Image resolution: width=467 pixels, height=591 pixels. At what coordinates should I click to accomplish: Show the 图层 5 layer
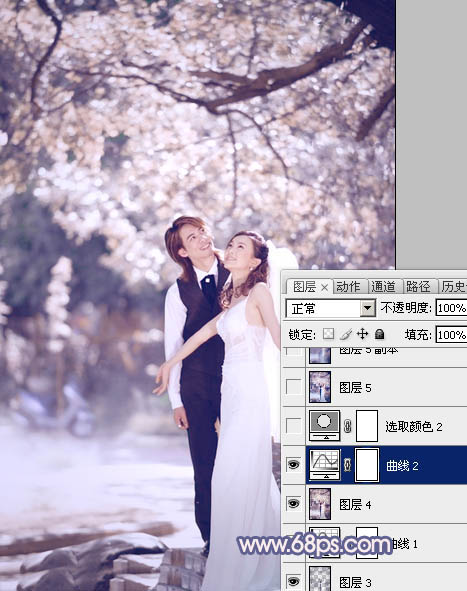point(293,387)
